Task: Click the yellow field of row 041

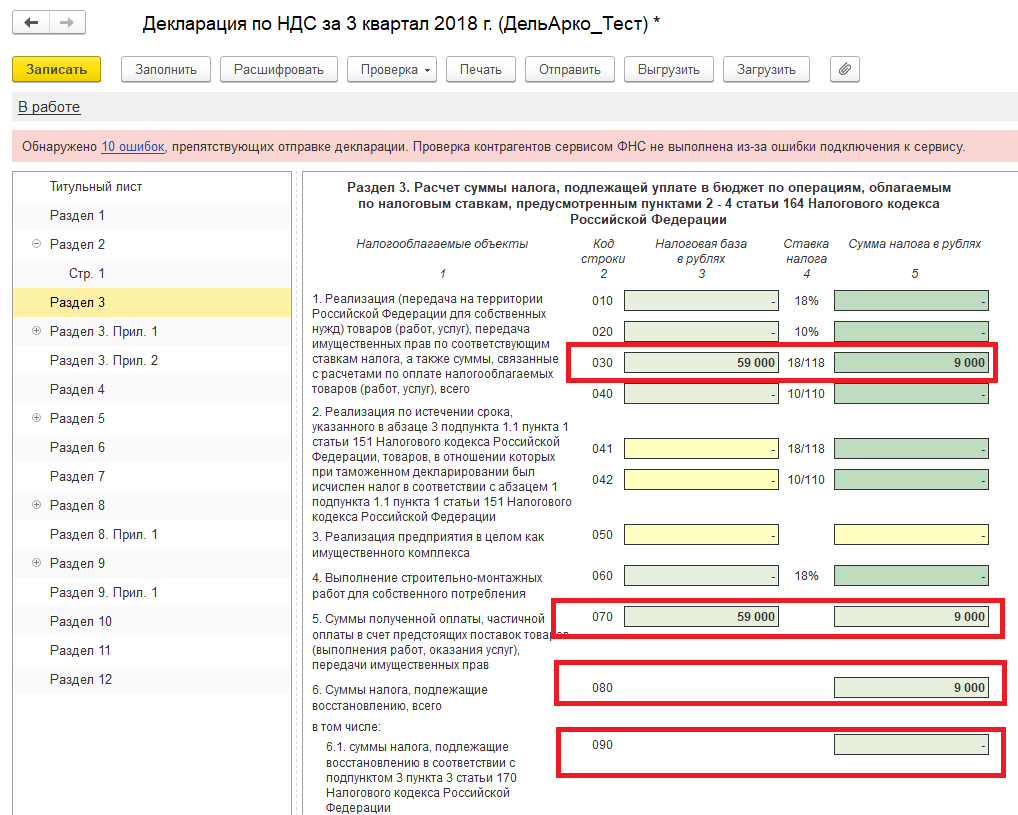Action: [701, 449]
